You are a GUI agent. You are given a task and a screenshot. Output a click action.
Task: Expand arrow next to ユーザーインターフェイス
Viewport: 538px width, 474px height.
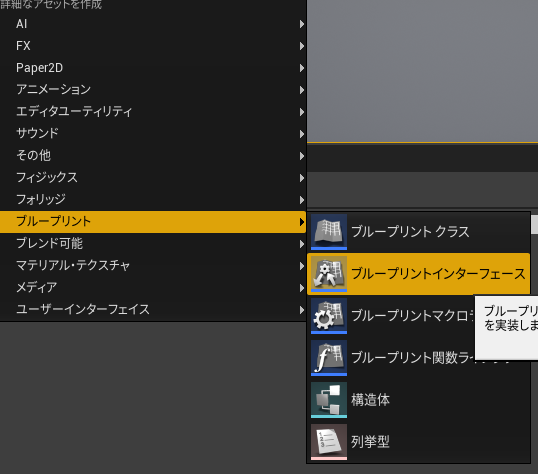(x=302, y=310)
